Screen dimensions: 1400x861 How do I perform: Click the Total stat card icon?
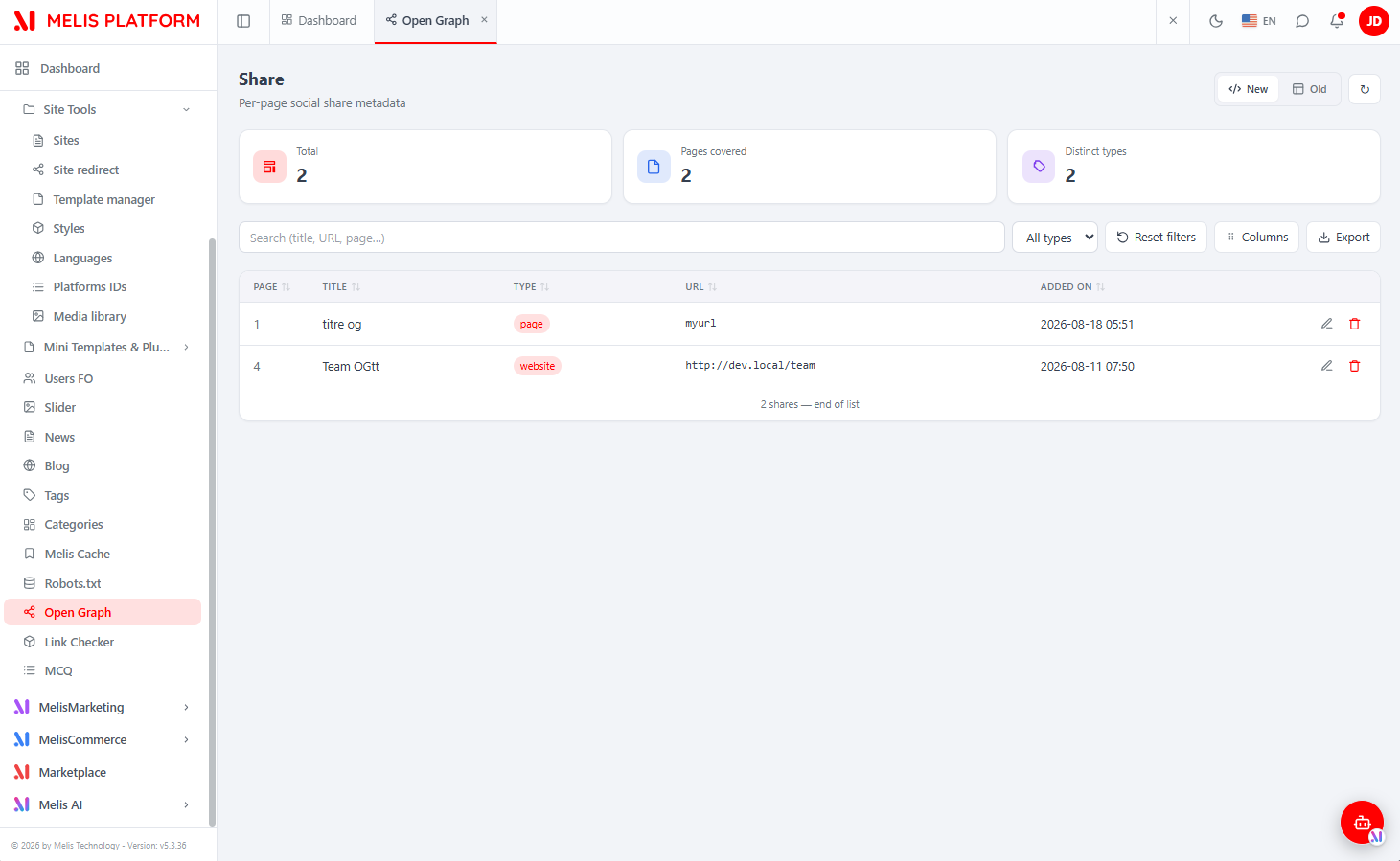[x=269, y=167]
